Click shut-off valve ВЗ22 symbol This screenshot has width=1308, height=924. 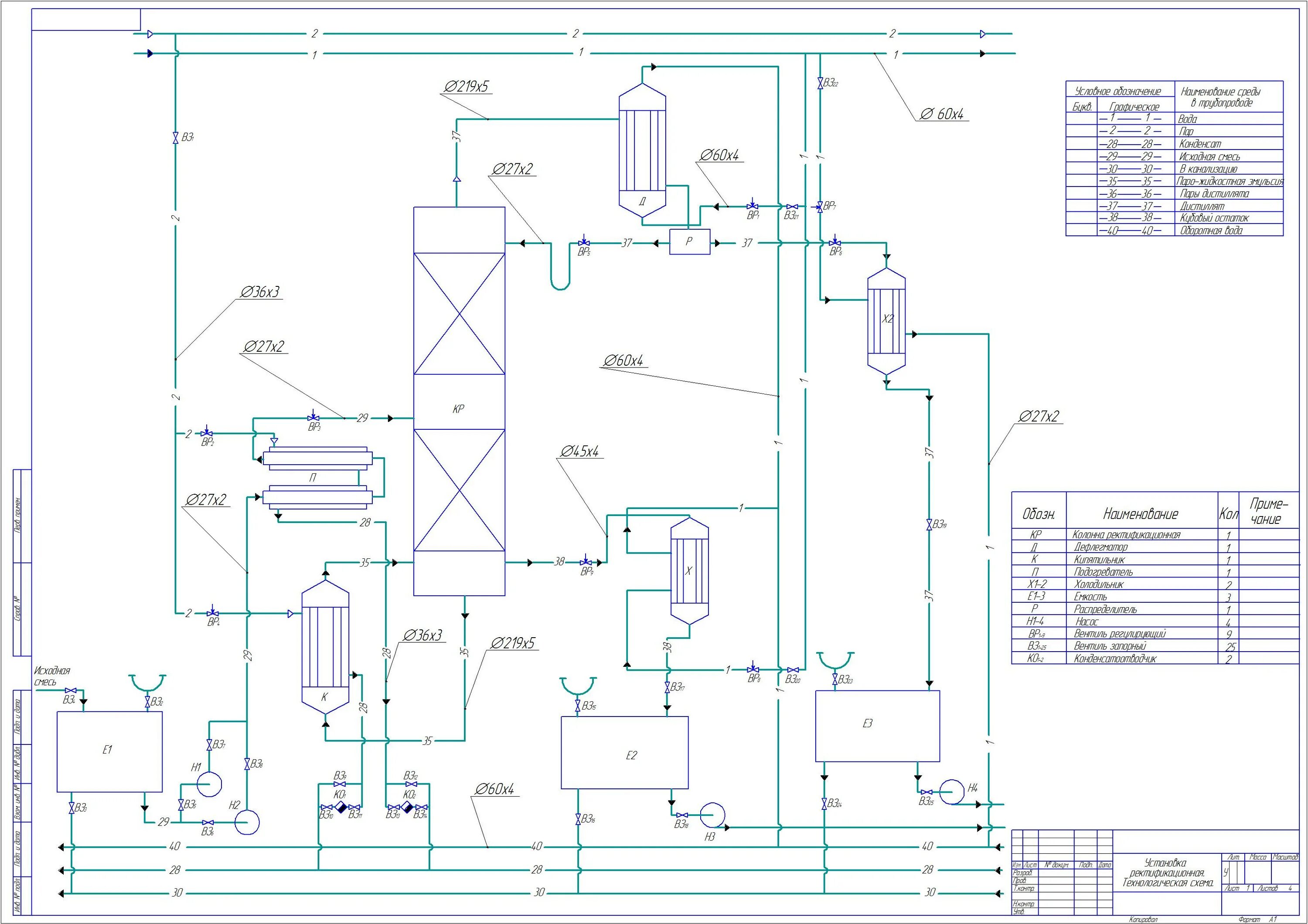pos(820,83)
